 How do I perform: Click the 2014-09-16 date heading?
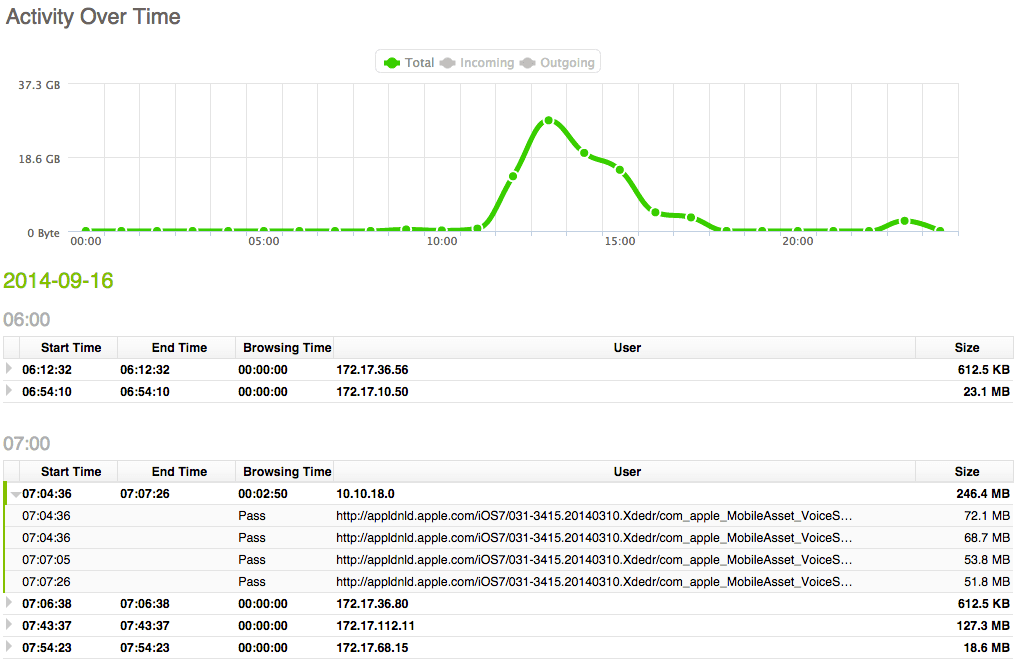[x=58, y=281]
